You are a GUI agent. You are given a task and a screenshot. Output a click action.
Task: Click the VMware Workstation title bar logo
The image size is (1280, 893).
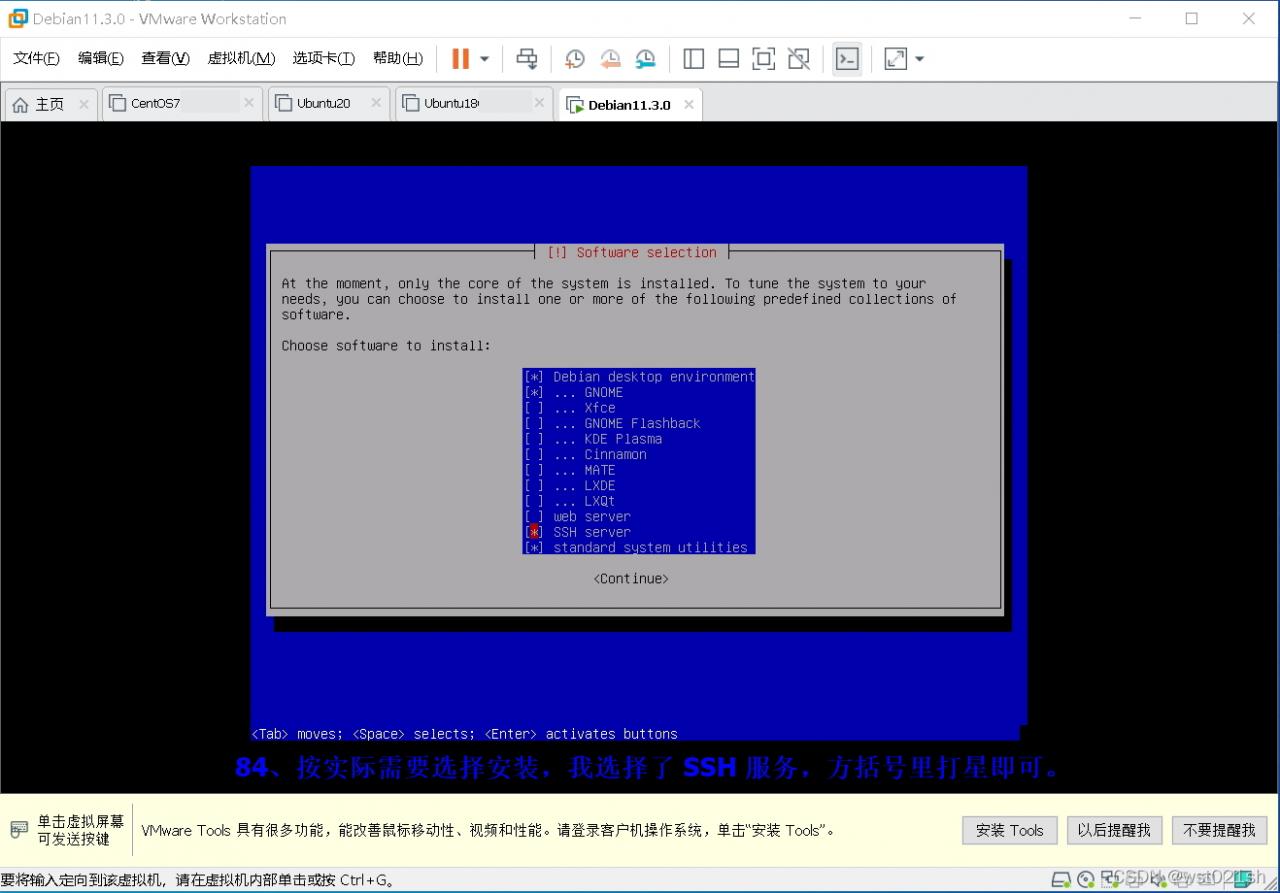point(17,18)
